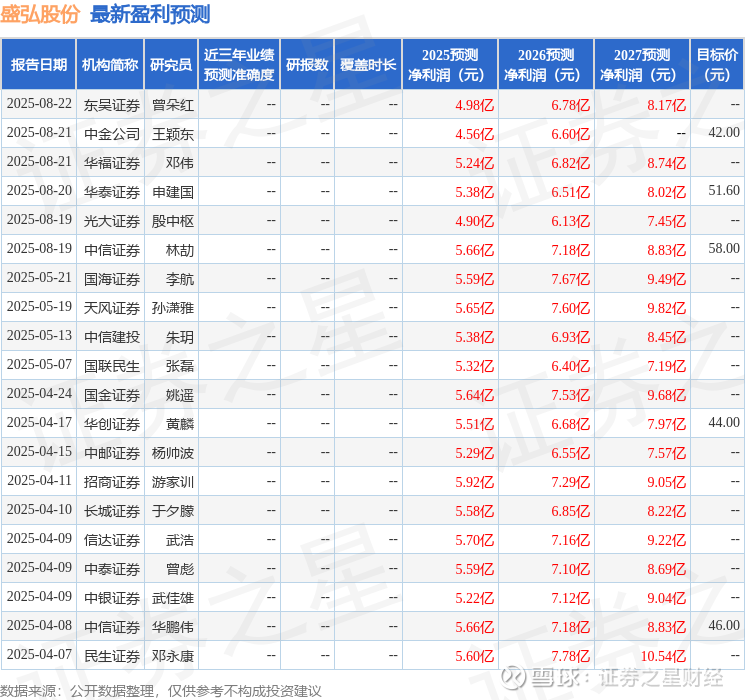Click researcher name 王颖东
745x700 pixels.
click(172, 134)
